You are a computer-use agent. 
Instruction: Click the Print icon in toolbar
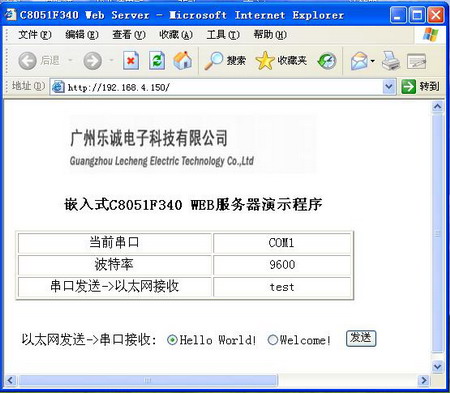pyautogui.click(x=390, y=61)
